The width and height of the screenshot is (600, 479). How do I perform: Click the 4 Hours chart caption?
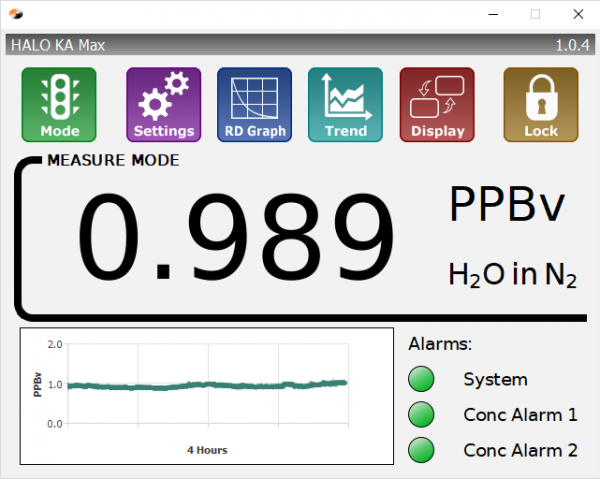207,450
